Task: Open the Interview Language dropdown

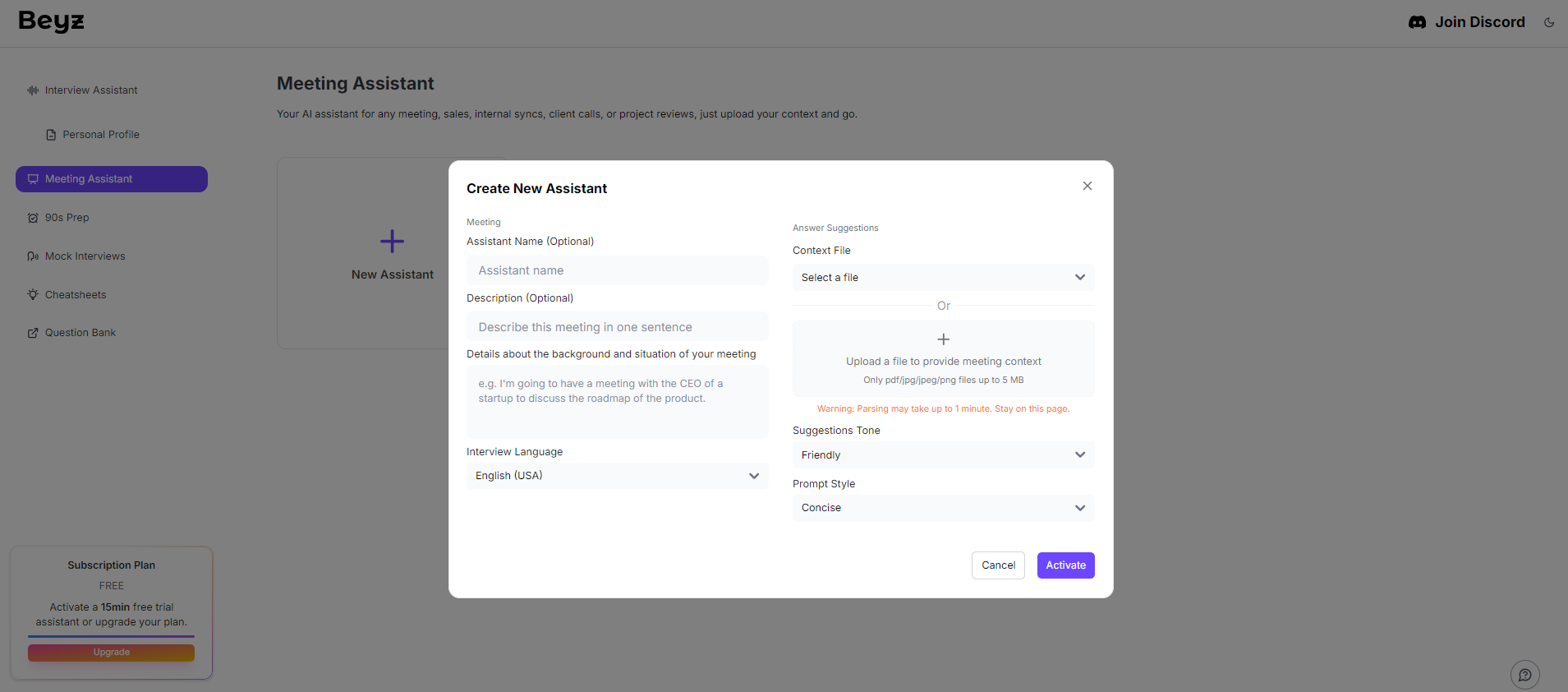Action: coord(617,476)
